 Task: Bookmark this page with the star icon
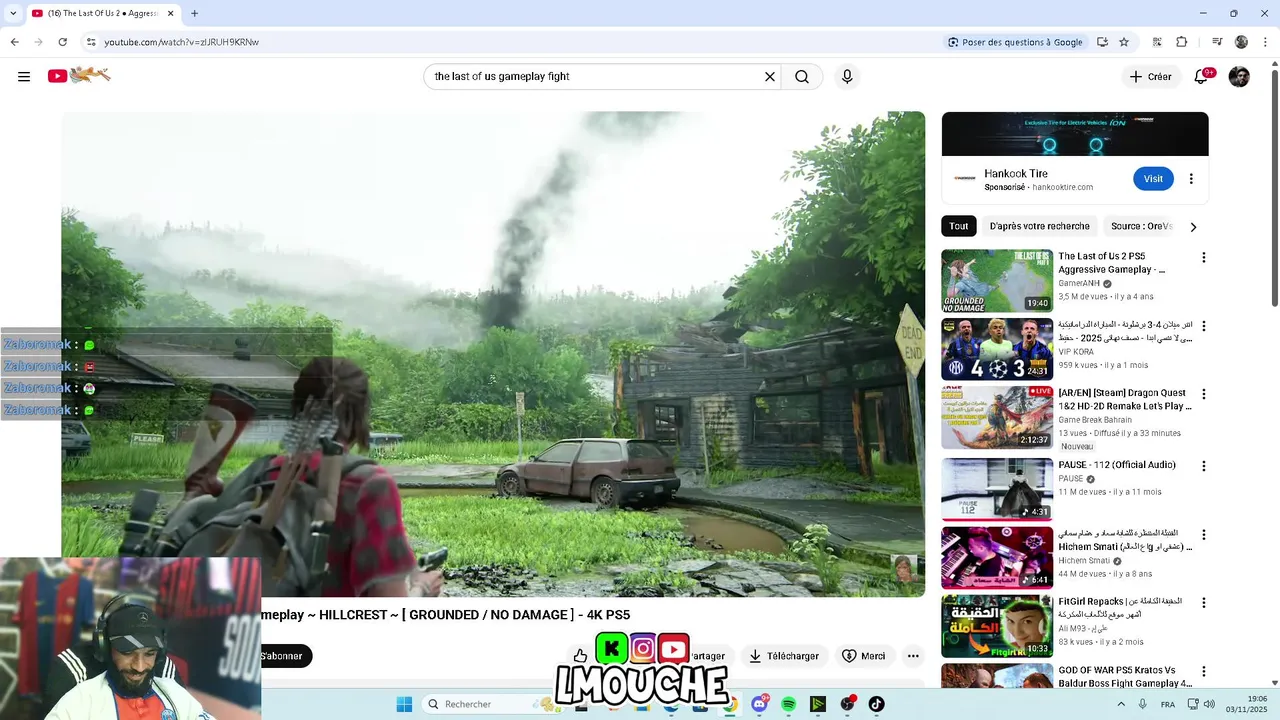(x=1124, y=42)
